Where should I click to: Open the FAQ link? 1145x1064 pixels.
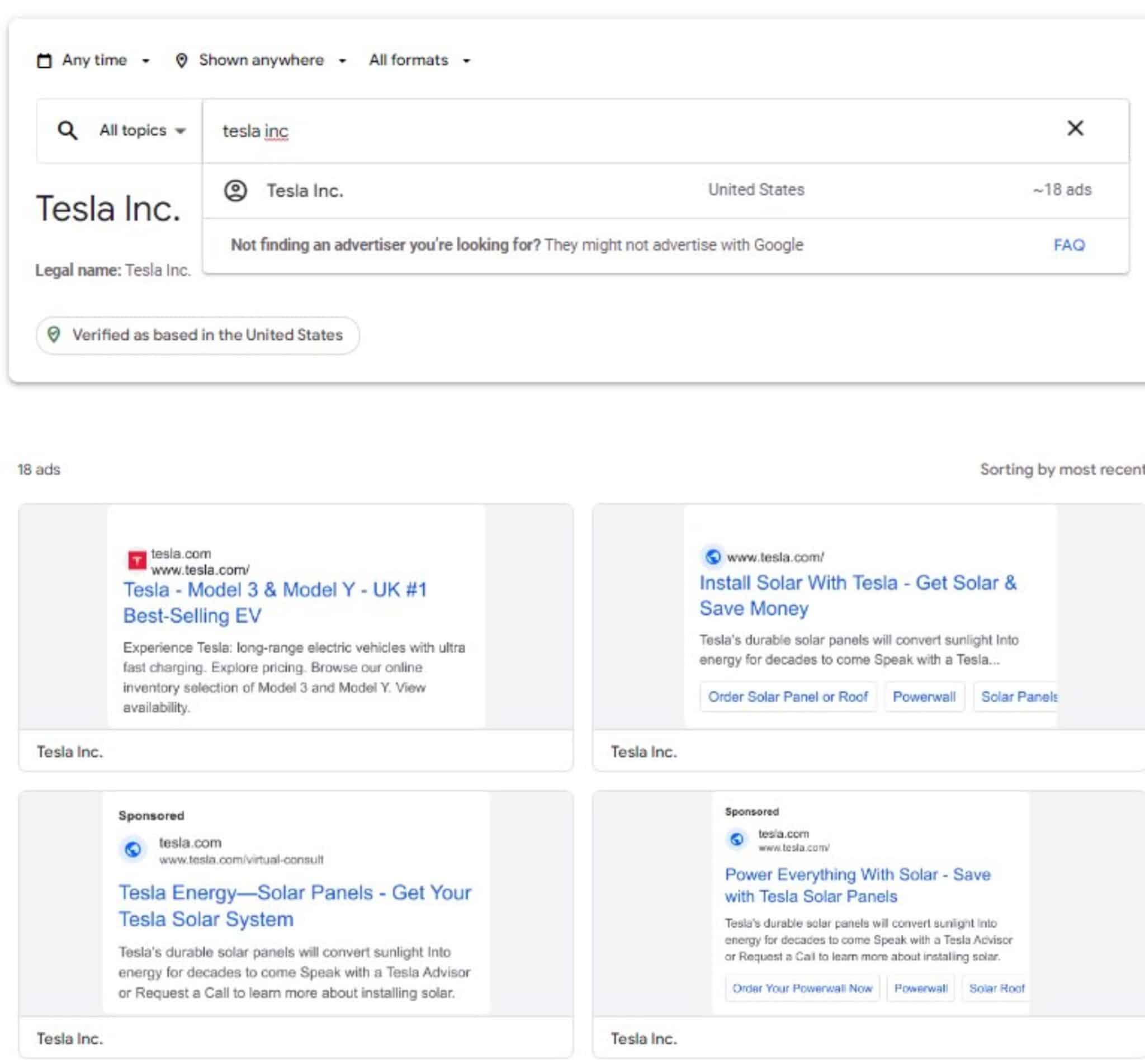click(1069, 245)
